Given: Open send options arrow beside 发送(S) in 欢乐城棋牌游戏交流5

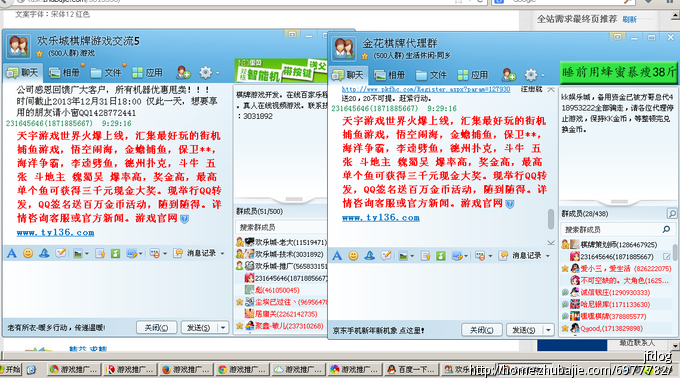Looking at the screenshot, I should coord(223,327).
